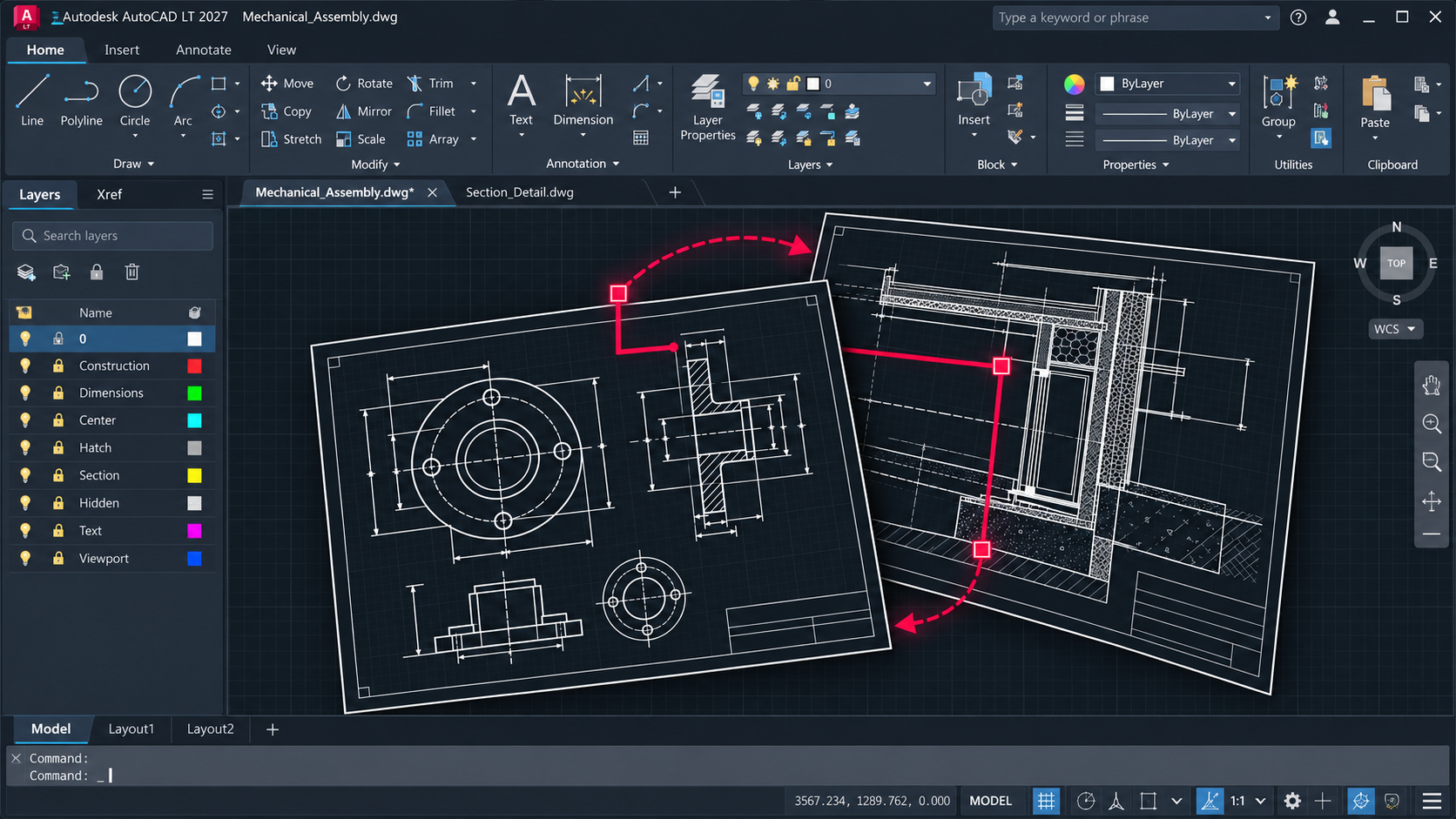Use the Mirror tool

364,111
